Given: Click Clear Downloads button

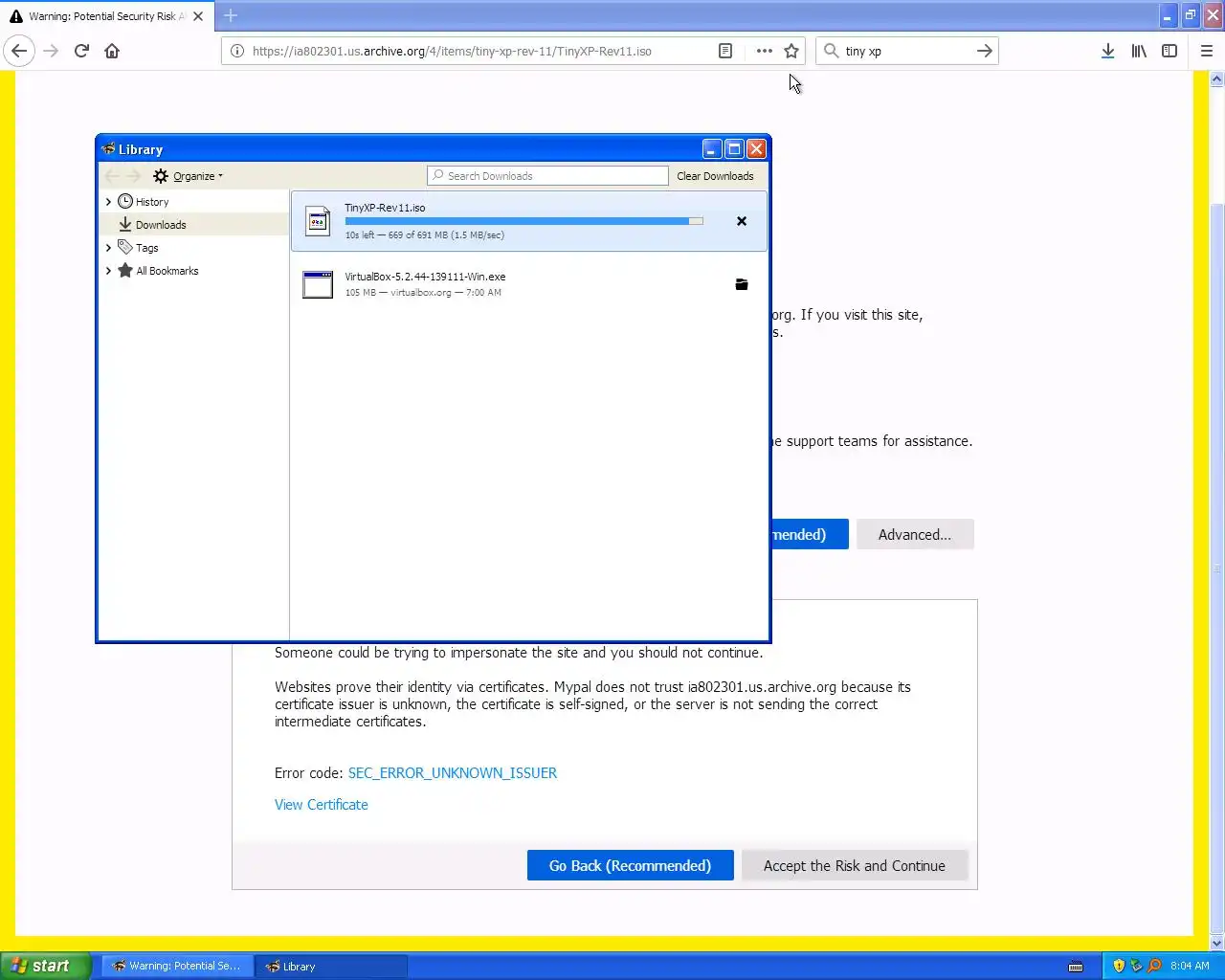Looking at the screenshot, I should [715, 176].
